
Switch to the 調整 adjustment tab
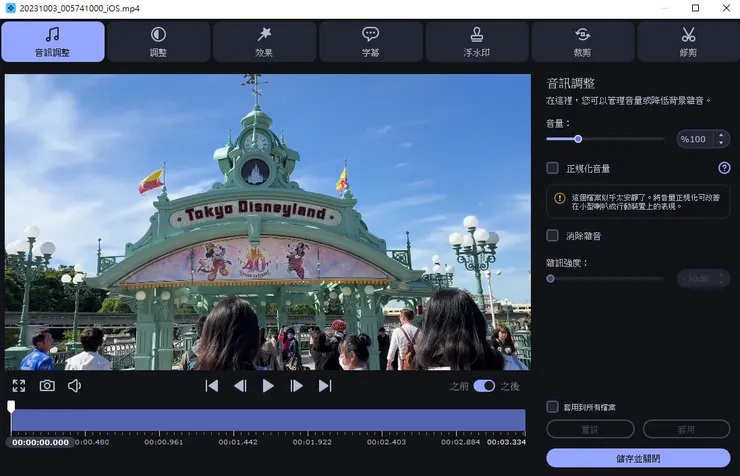coord(159,42)
